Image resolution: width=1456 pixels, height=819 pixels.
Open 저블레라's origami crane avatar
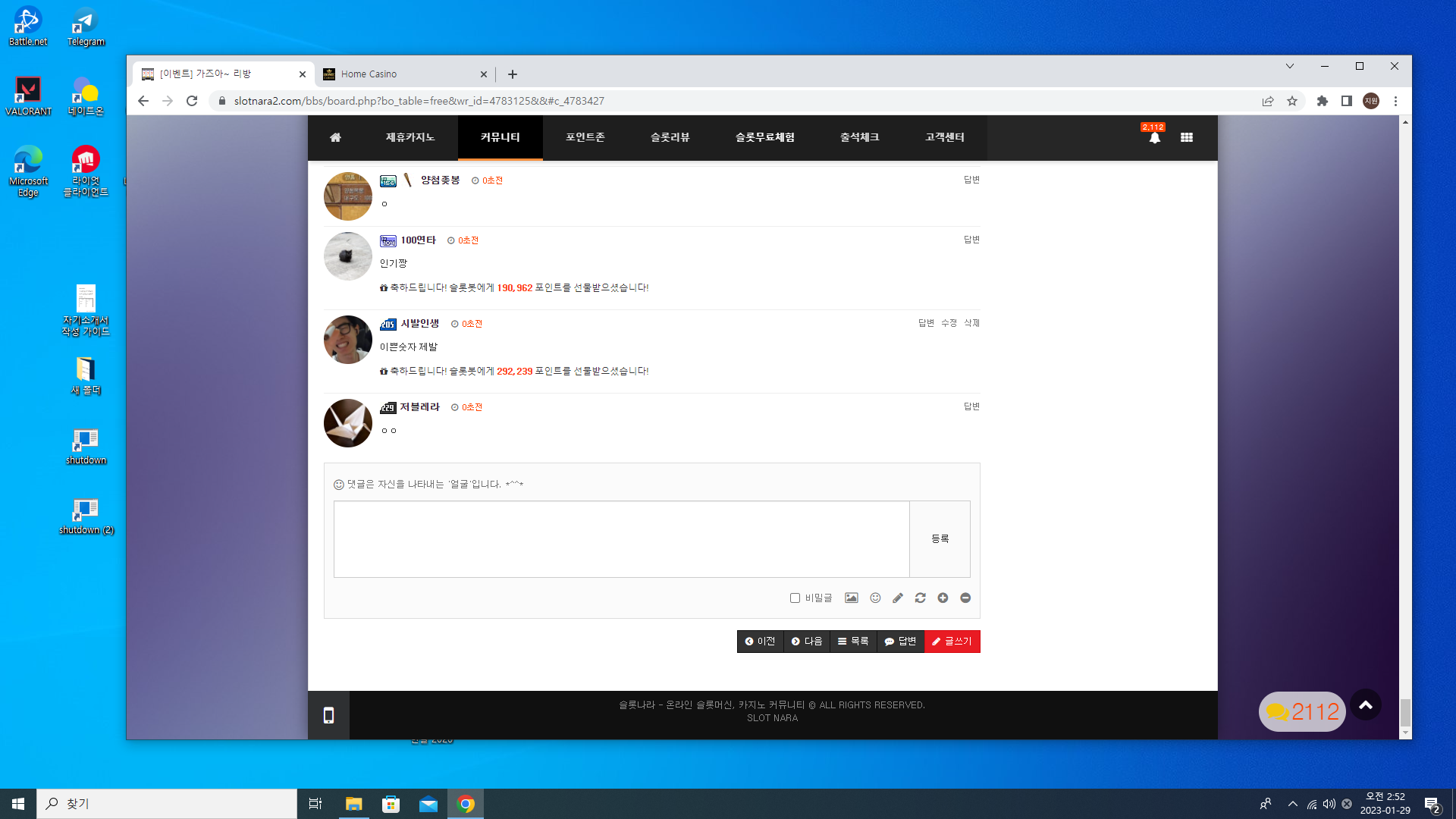click(348, 423)
